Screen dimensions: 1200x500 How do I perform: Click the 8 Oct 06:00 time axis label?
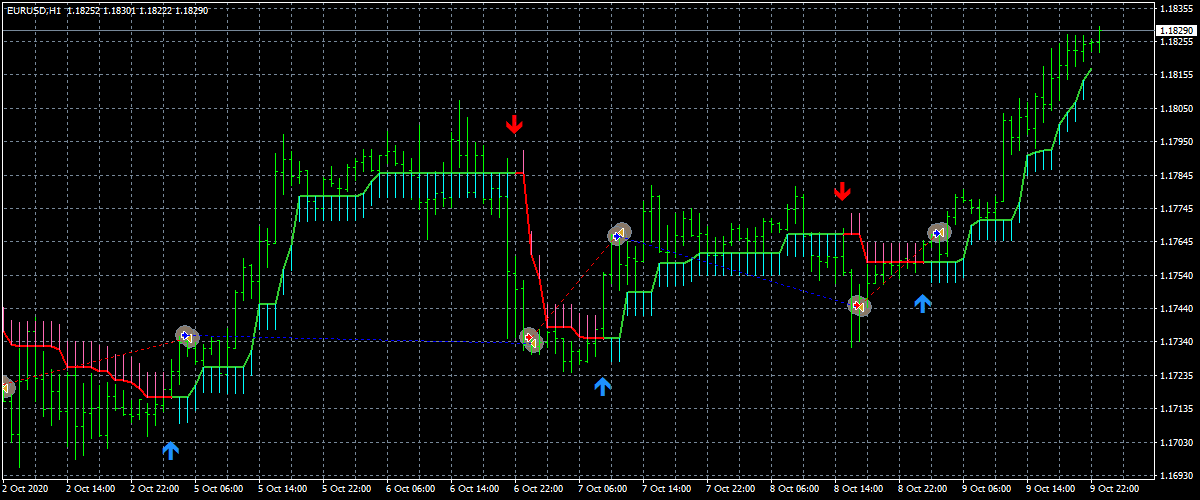pos(796,490)
